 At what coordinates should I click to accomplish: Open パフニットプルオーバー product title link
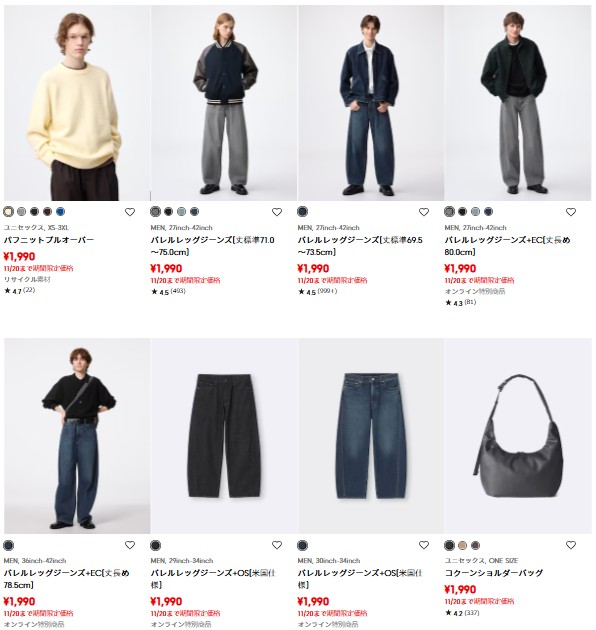pyautogui.click(x=49, y=240)
